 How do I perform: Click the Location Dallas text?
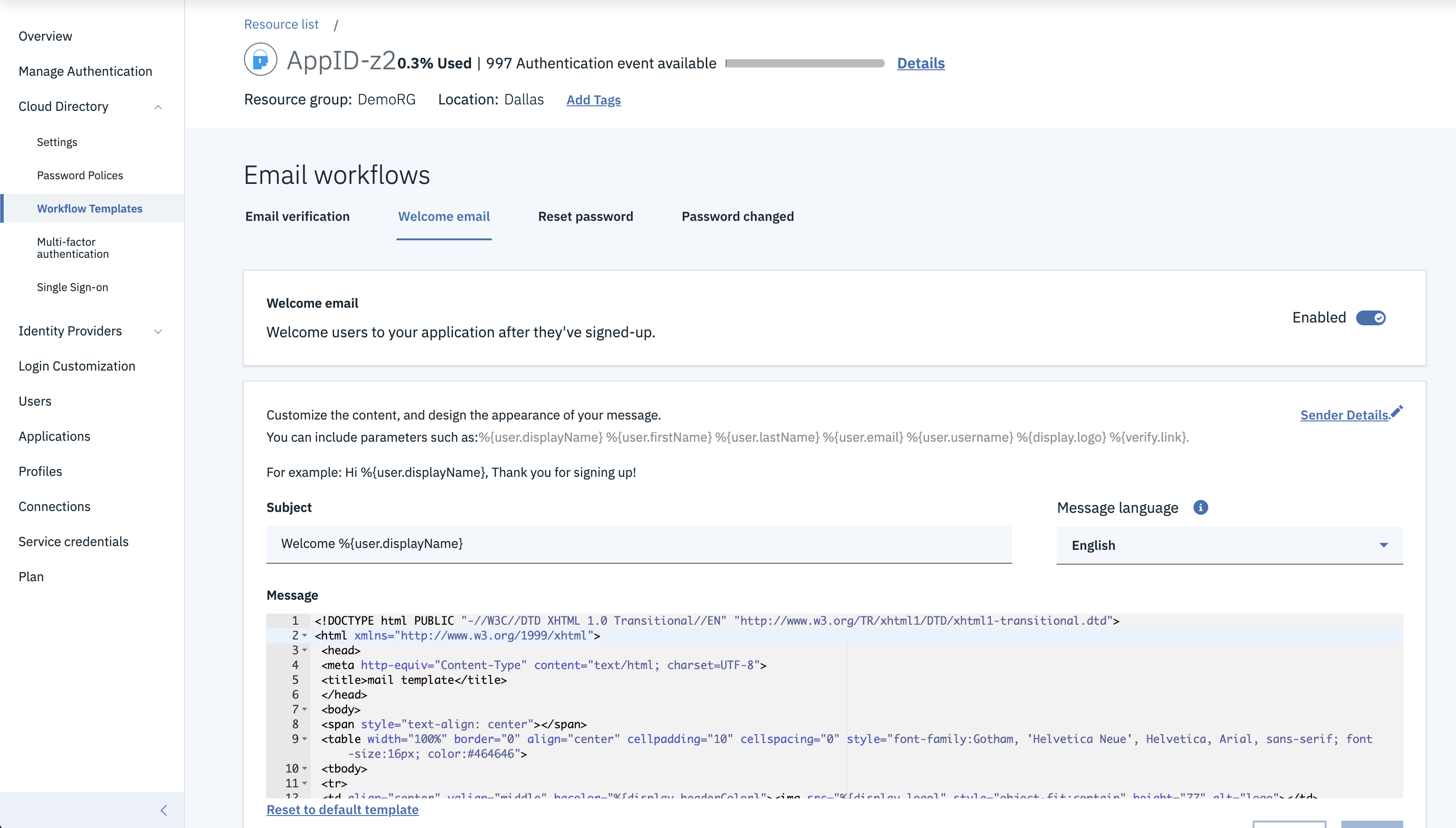tap(491, 99)
